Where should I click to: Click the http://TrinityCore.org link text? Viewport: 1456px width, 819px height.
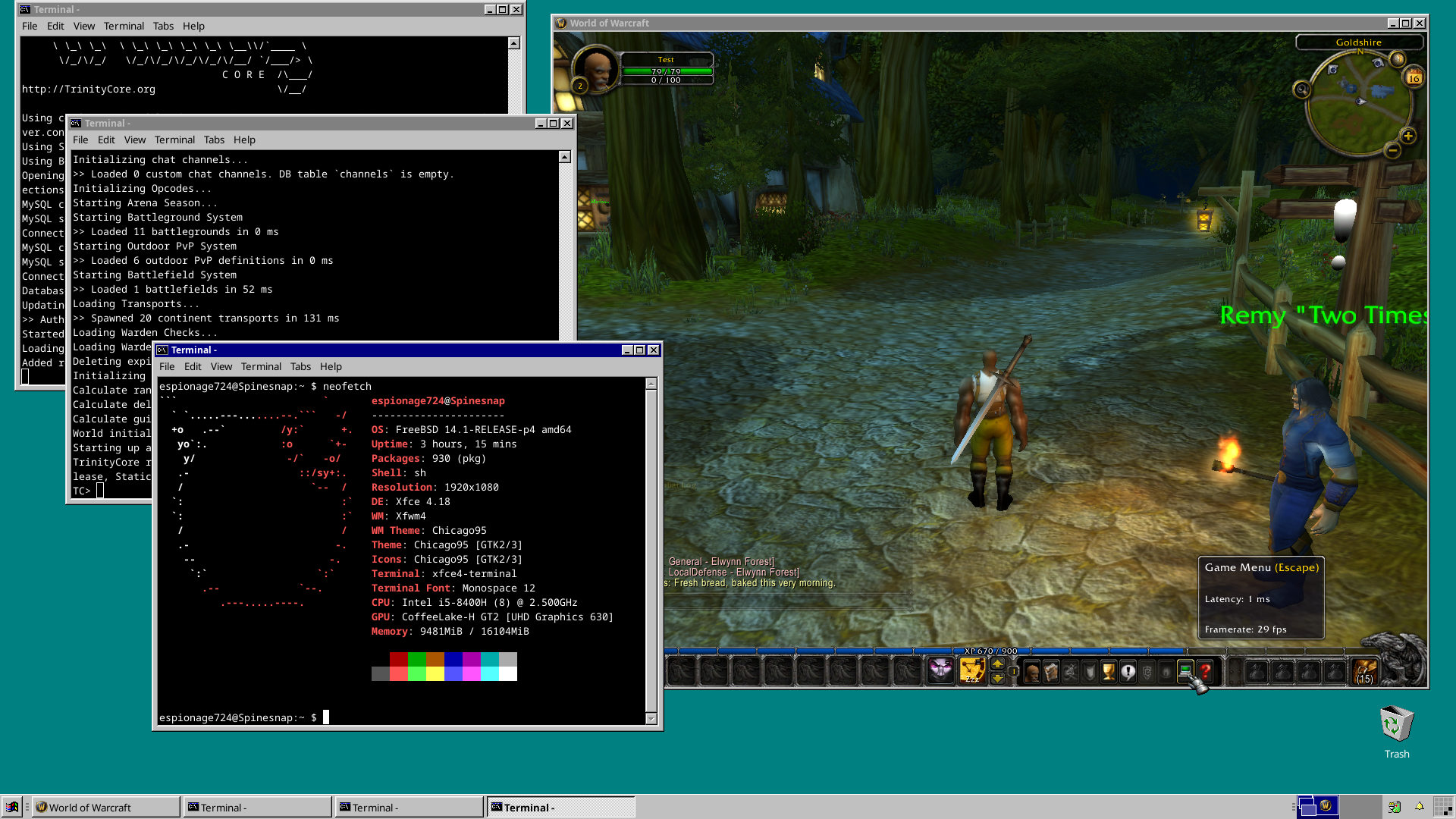pos(89,89)
